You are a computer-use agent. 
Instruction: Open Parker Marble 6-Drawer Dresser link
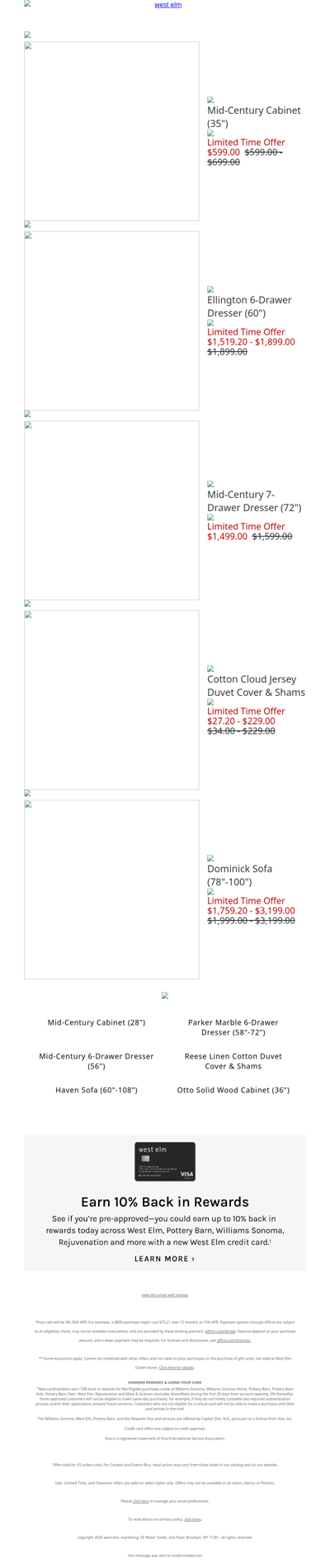pos(233,1027)
